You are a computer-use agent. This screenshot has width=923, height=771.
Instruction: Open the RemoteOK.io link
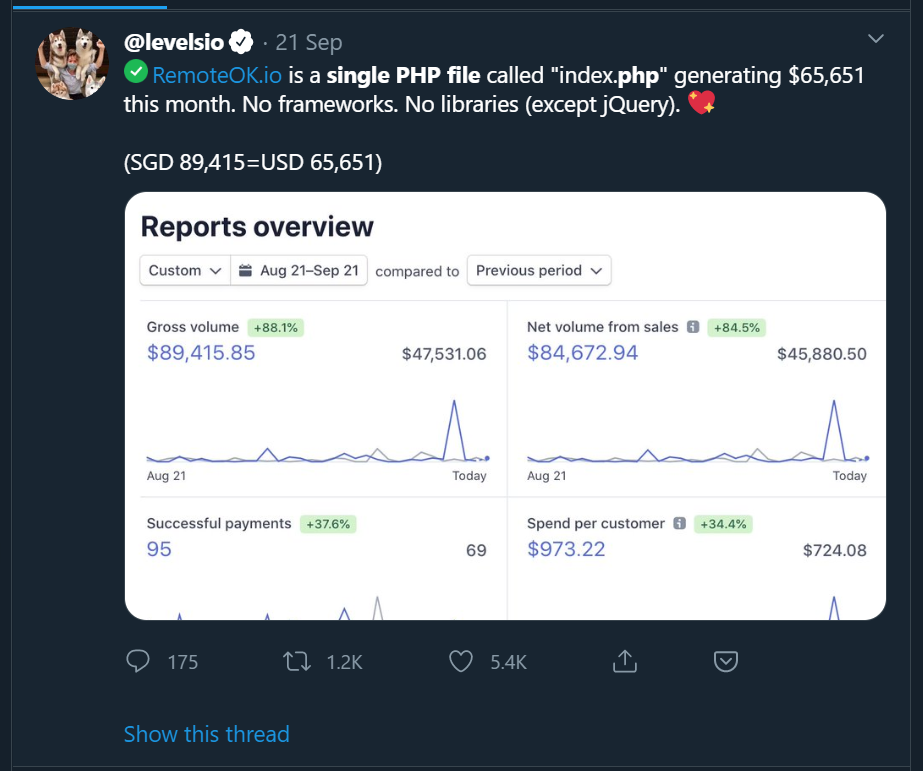217,75
